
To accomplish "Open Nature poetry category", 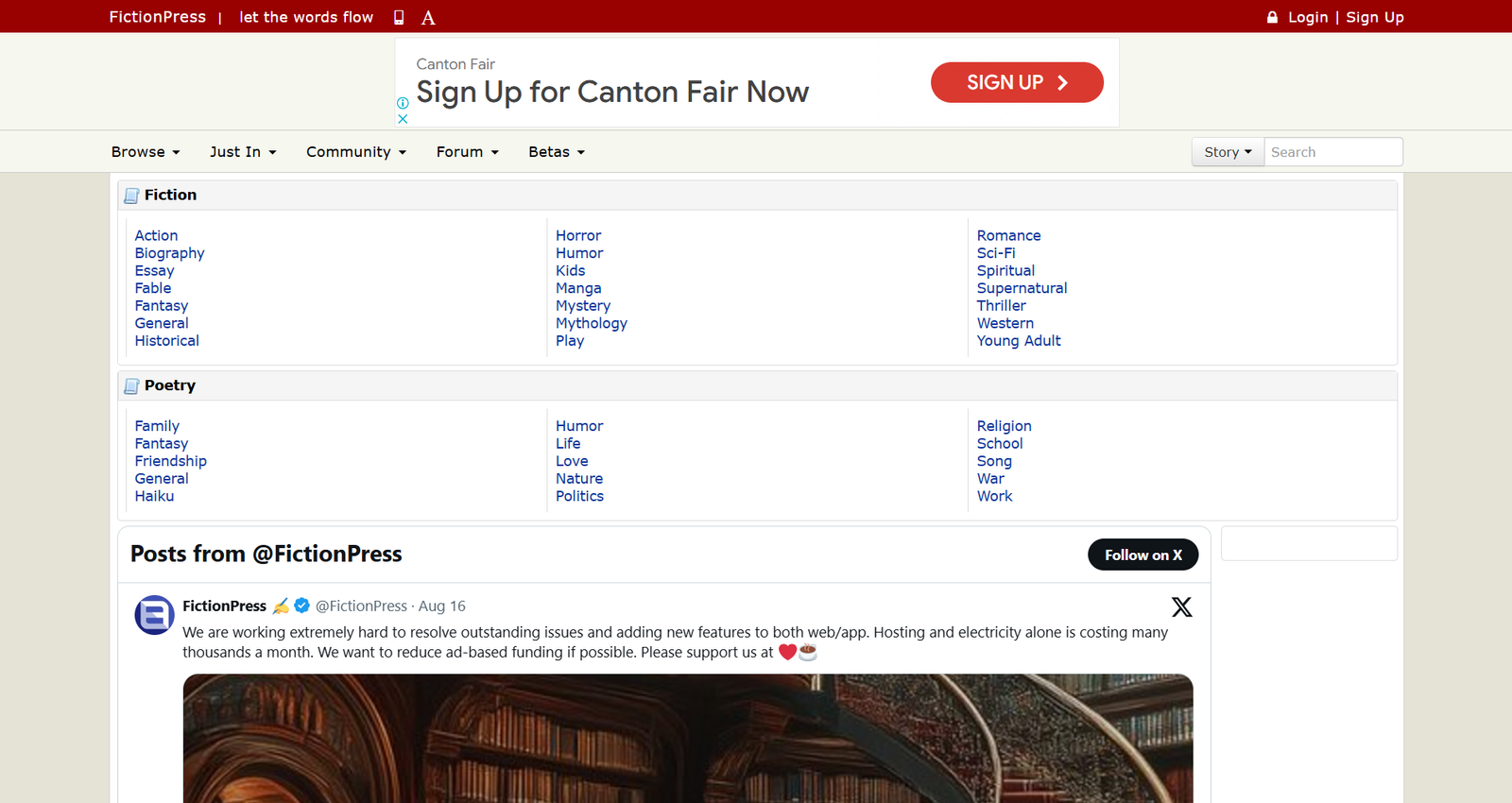I will click(579, 479).
